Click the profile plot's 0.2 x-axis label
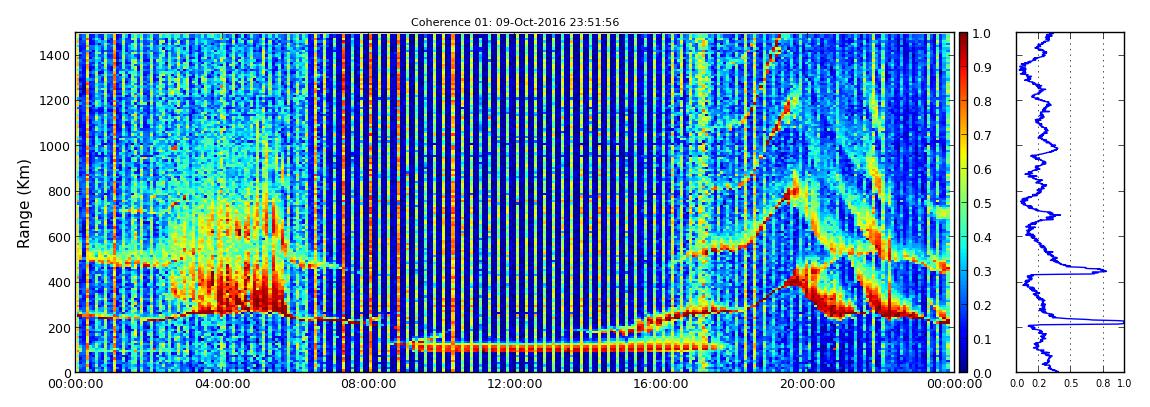The width and height of the screenshot is (1150, 407). (1038, 384)
